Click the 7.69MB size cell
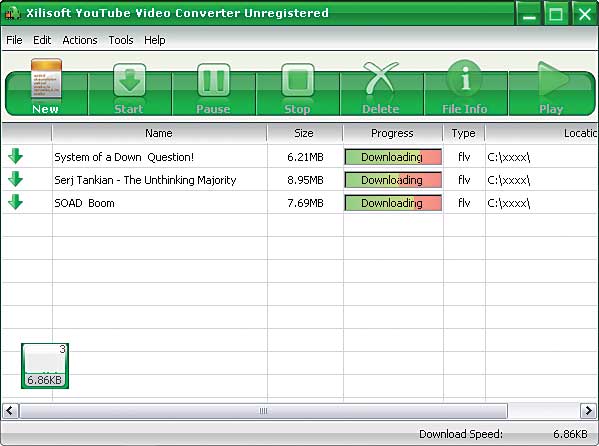Viewport: 599px width, 446px height. point(305,203)
